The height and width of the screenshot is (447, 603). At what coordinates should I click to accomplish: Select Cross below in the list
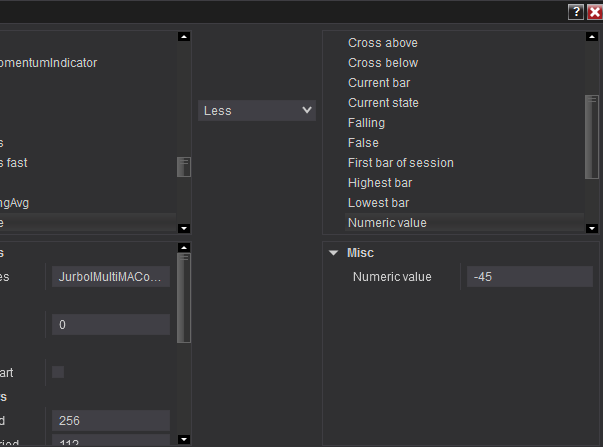[x=383, y=63]
